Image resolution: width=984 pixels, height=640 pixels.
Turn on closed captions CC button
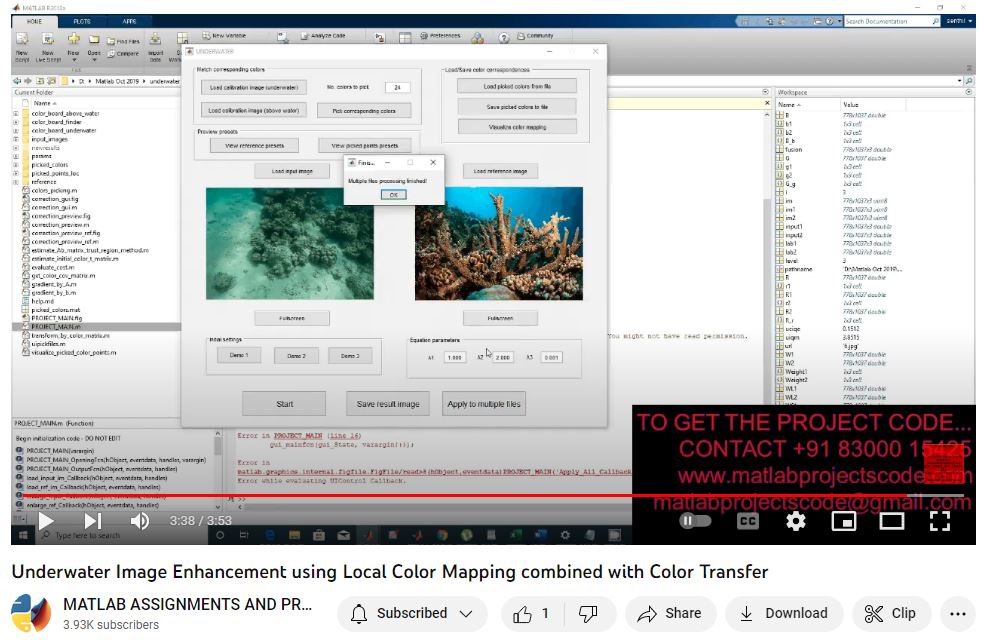tap(747, 521)
